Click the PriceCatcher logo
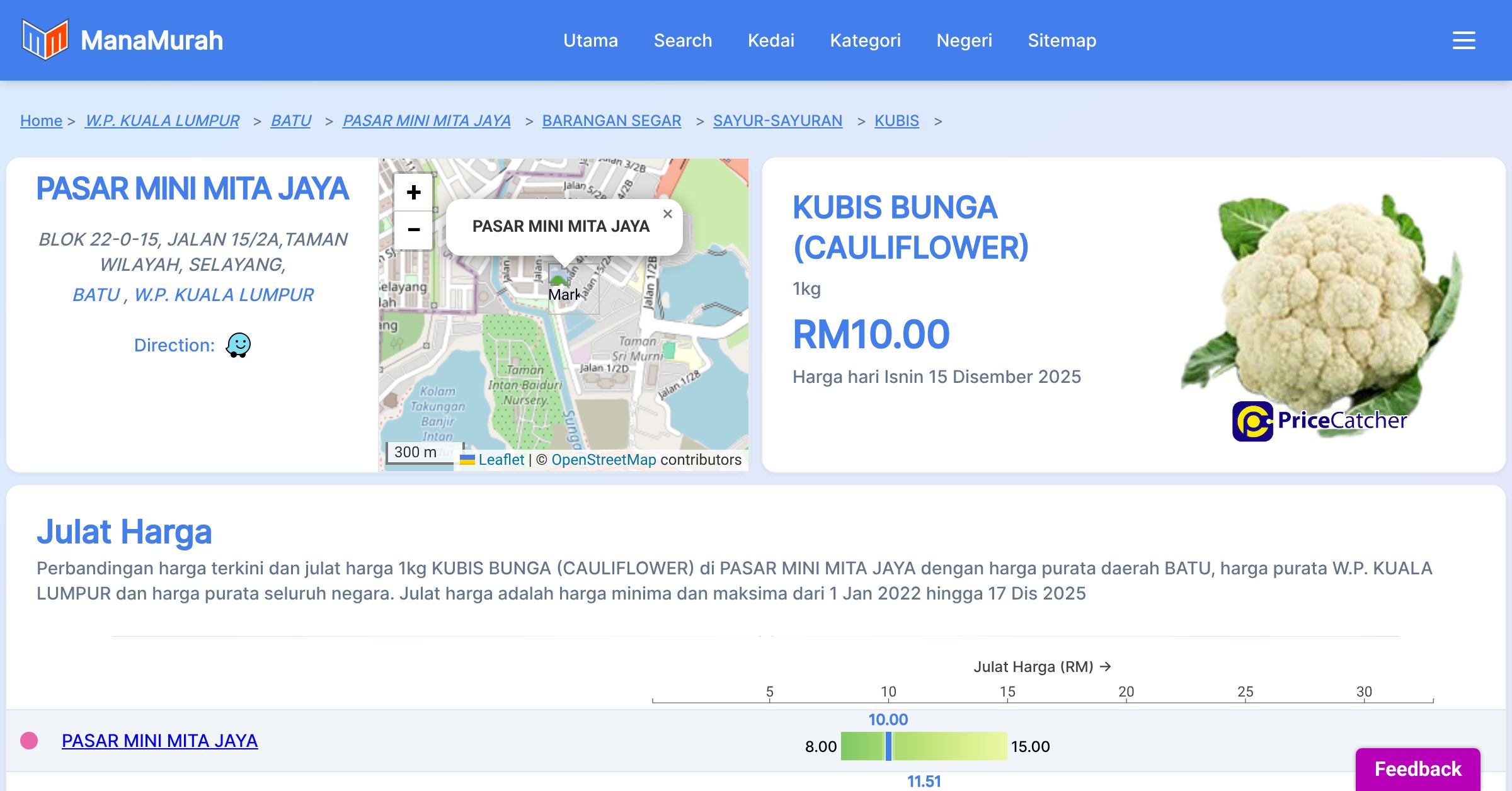The height and width of the screenshot is (791, 1512). coord(1319,421)
